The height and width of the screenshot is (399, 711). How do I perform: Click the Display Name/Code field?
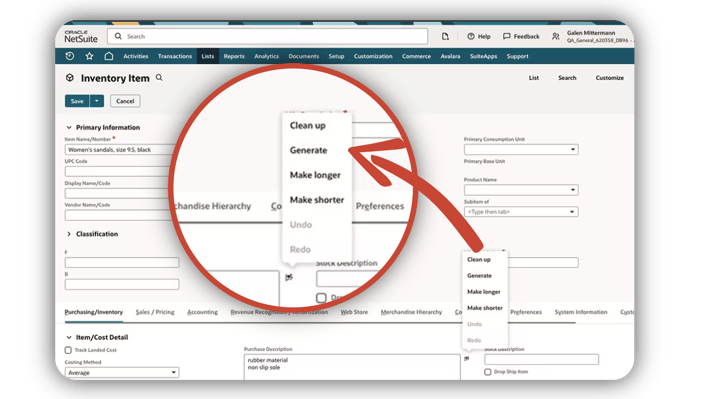pyautogui.click(x=121, y=194)
